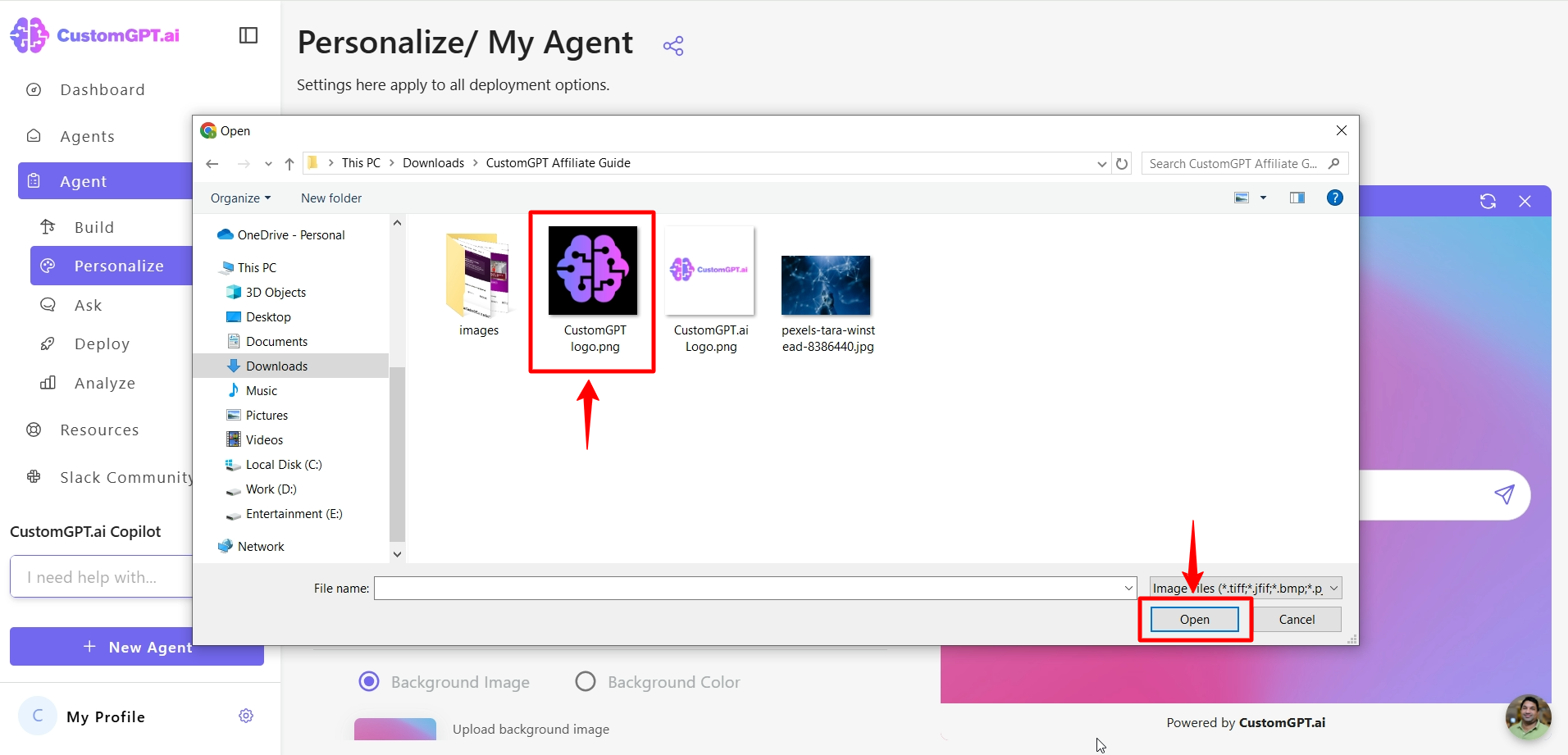The width and height of the screenshot is (1568, 755).
Task: Refresh the agent chat preview
Action: pyautogui.click(x=1488, y=201)
